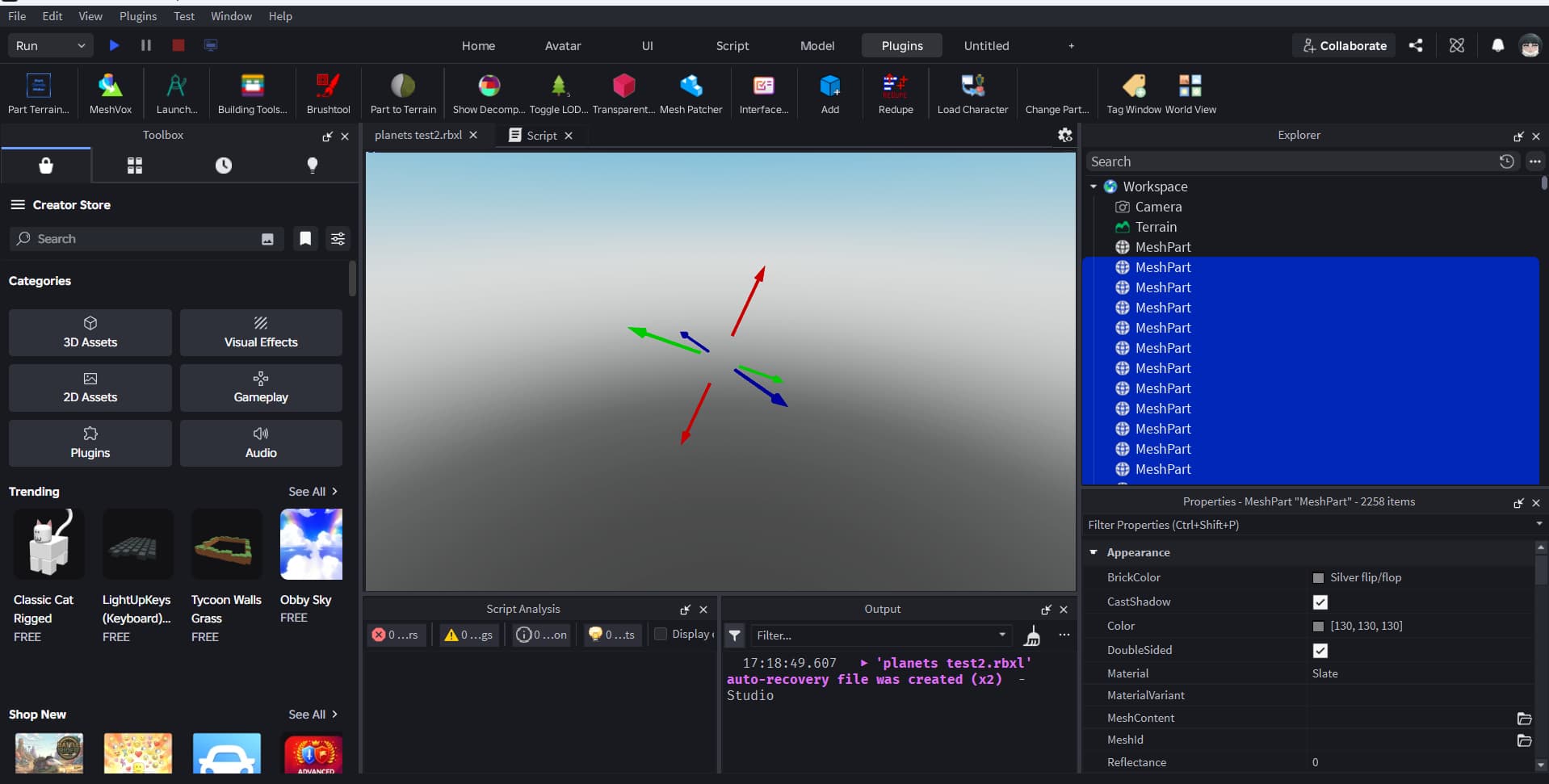The width and height of the screenshot is (1549, 784).
Task: Open the 3D Assets category
Action: coord(90,333)
